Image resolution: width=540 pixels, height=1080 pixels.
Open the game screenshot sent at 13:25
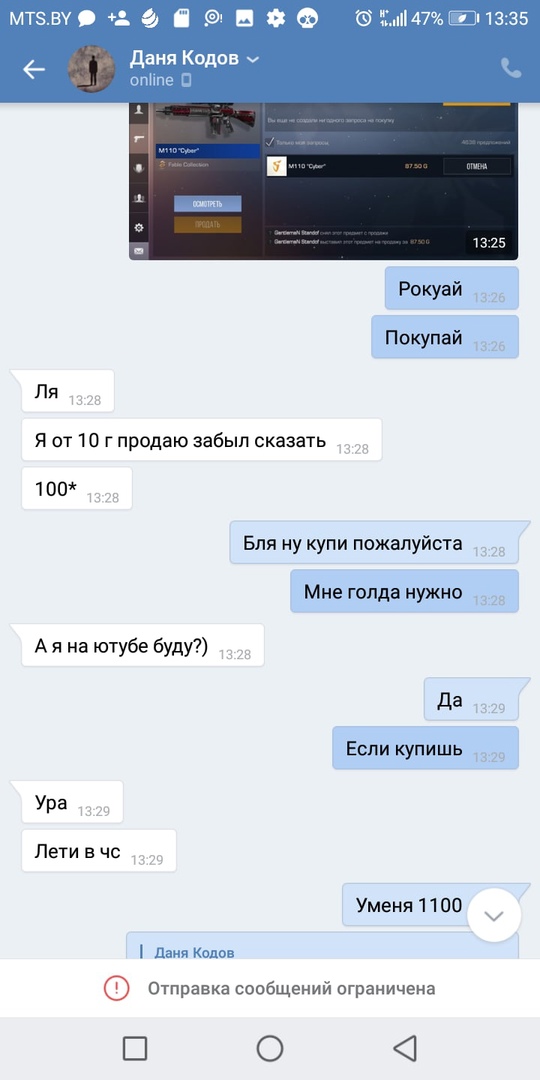[323, 181]
